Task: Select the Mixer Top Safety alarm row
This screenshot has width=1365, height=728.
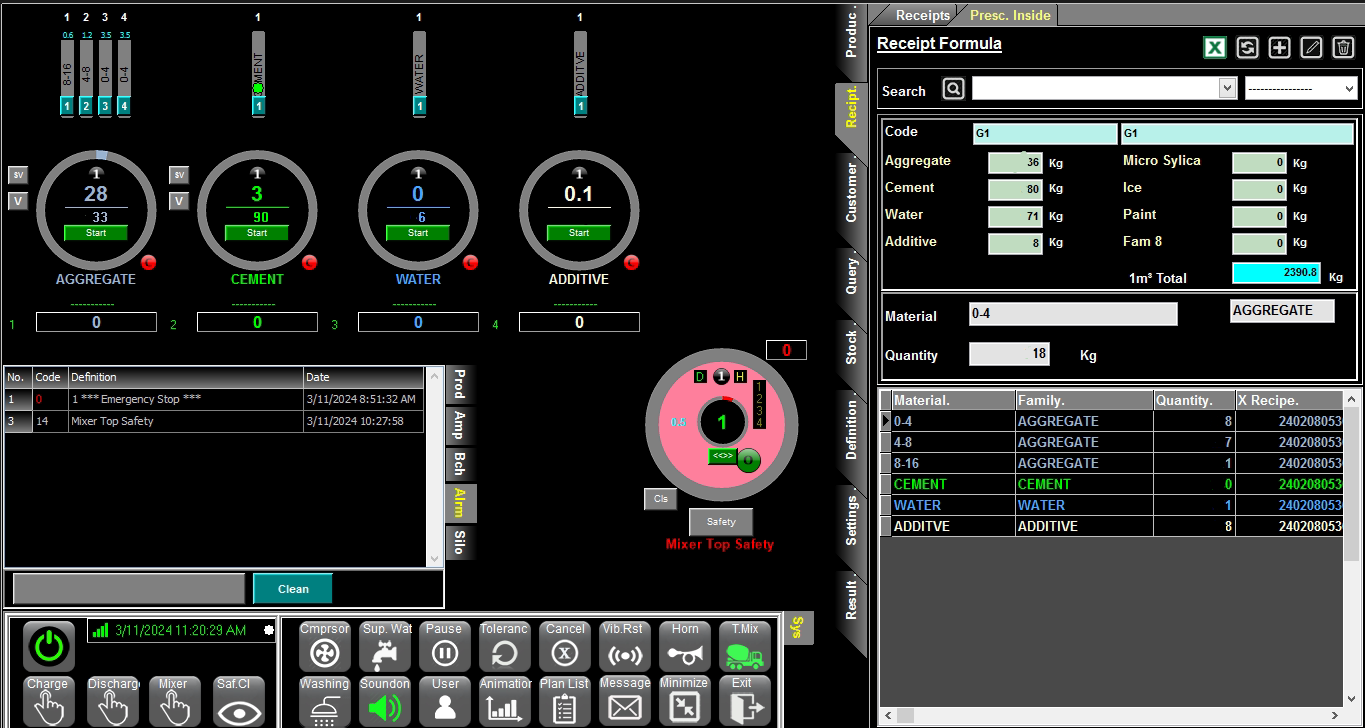Action: [x=215, y=421]
